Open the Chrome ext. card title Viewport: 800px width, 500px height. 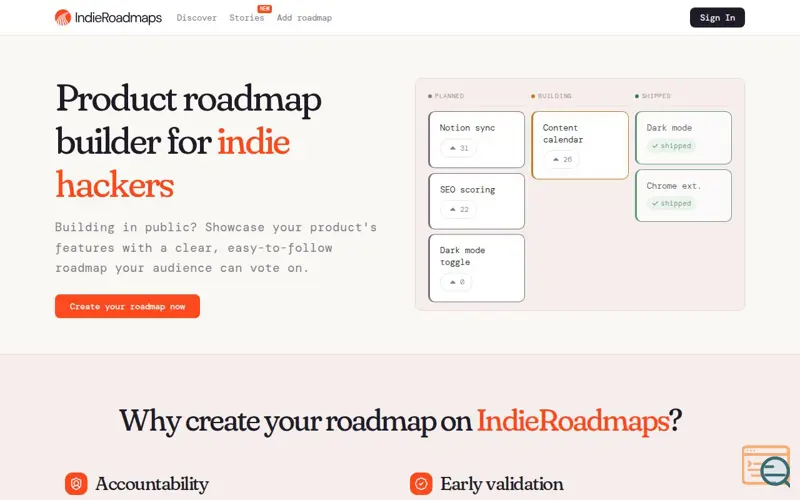tap(673, 186)
